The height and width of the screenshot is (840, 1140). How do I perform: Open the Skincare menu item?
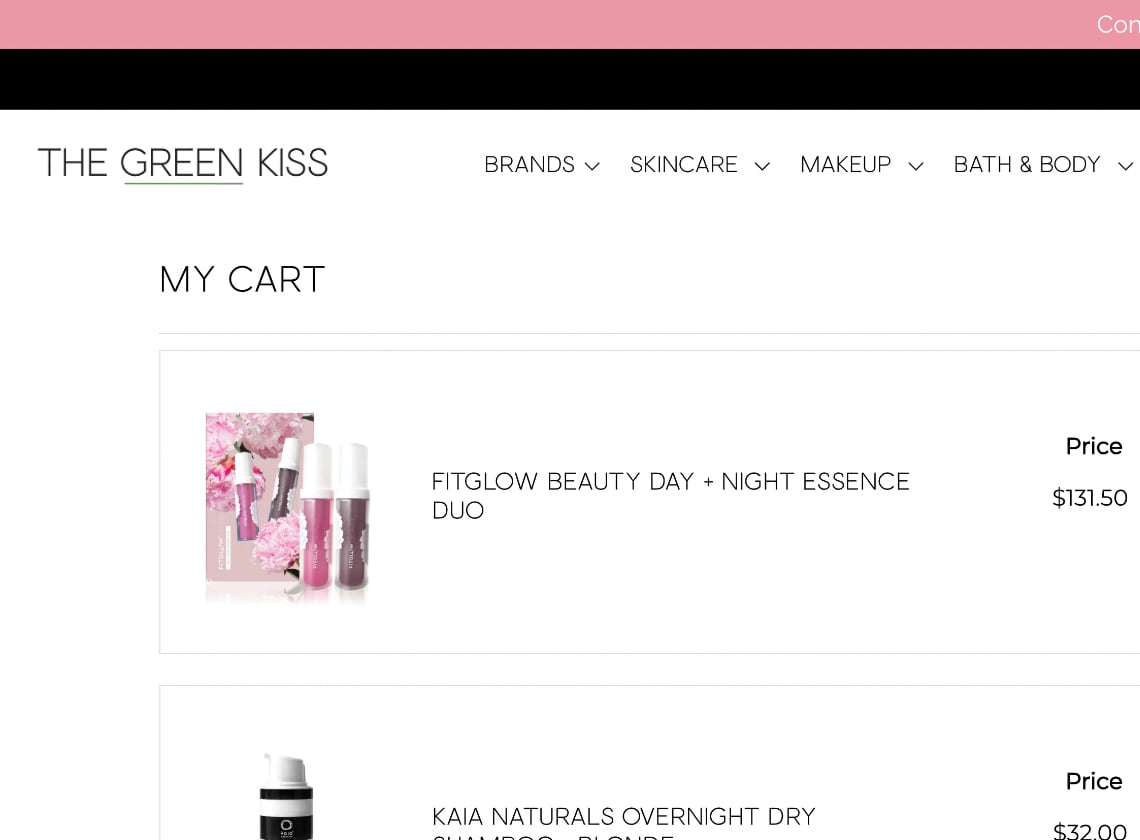[x=684, y=165]
